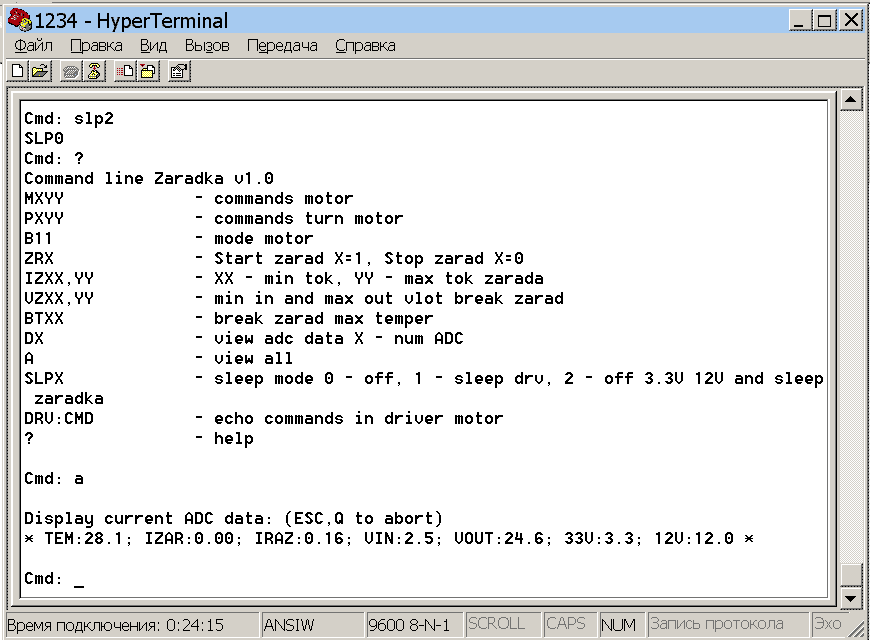Click the scrollbar up arrow
Image resolution: width=870 pixels, height=640 pixels.
(851, 100)
